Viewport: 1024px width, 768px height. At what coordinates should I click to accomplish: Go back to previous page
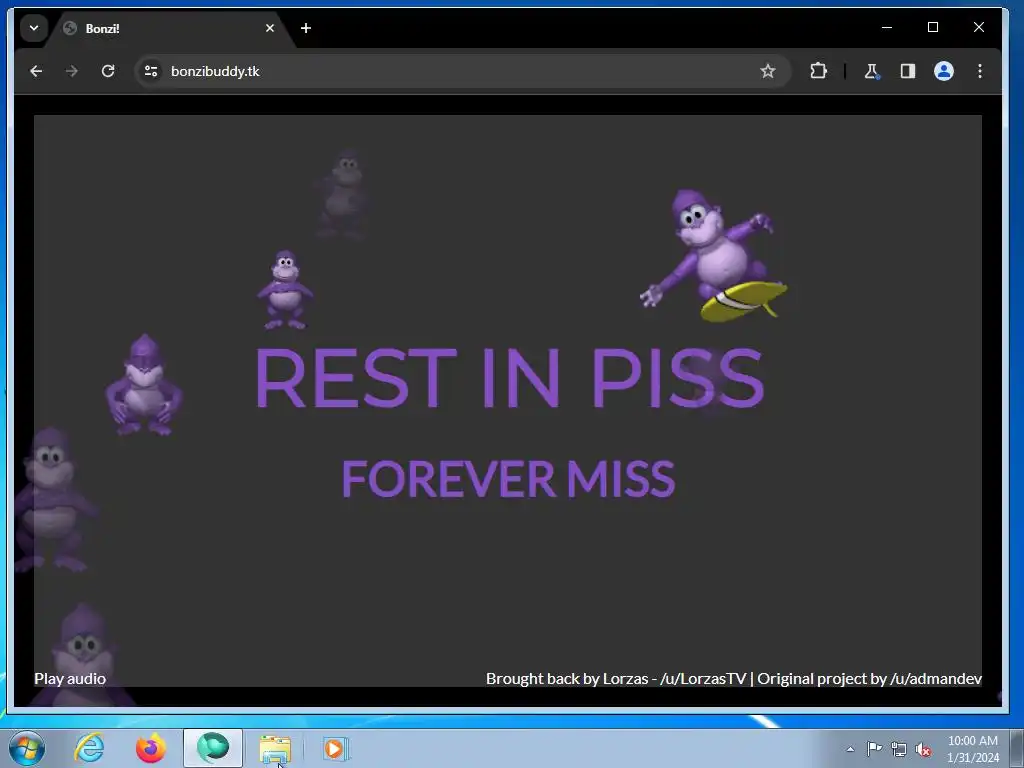point(36,71)
